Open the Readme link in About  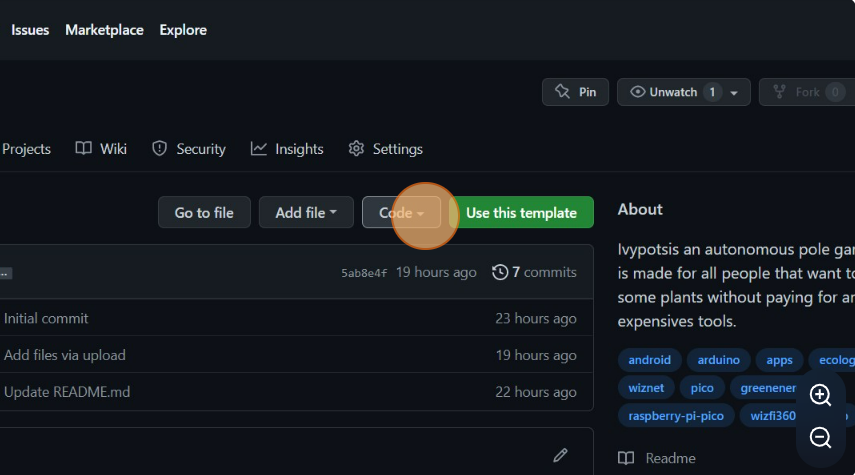pos(657,458)
